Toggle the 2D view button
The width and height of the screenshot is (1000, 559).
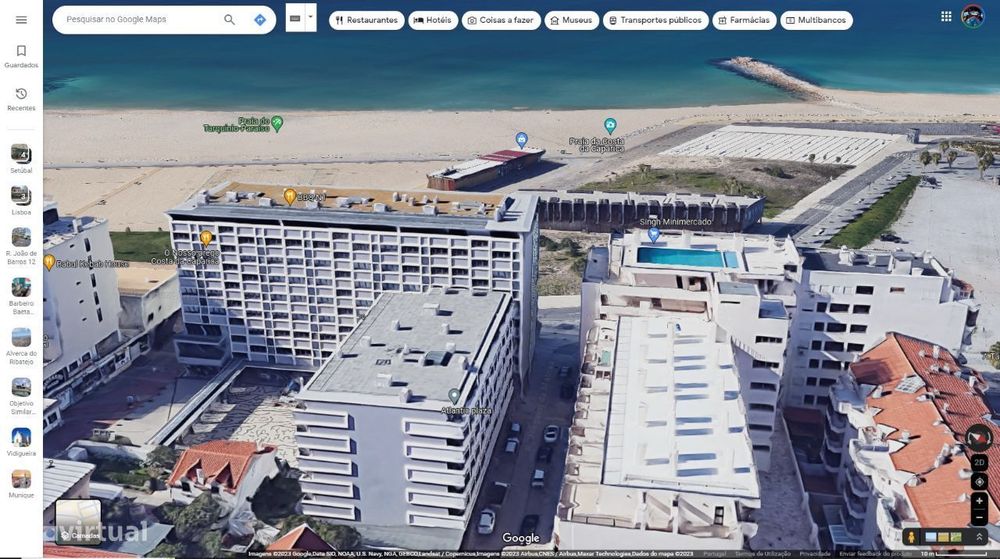(980, 462)
